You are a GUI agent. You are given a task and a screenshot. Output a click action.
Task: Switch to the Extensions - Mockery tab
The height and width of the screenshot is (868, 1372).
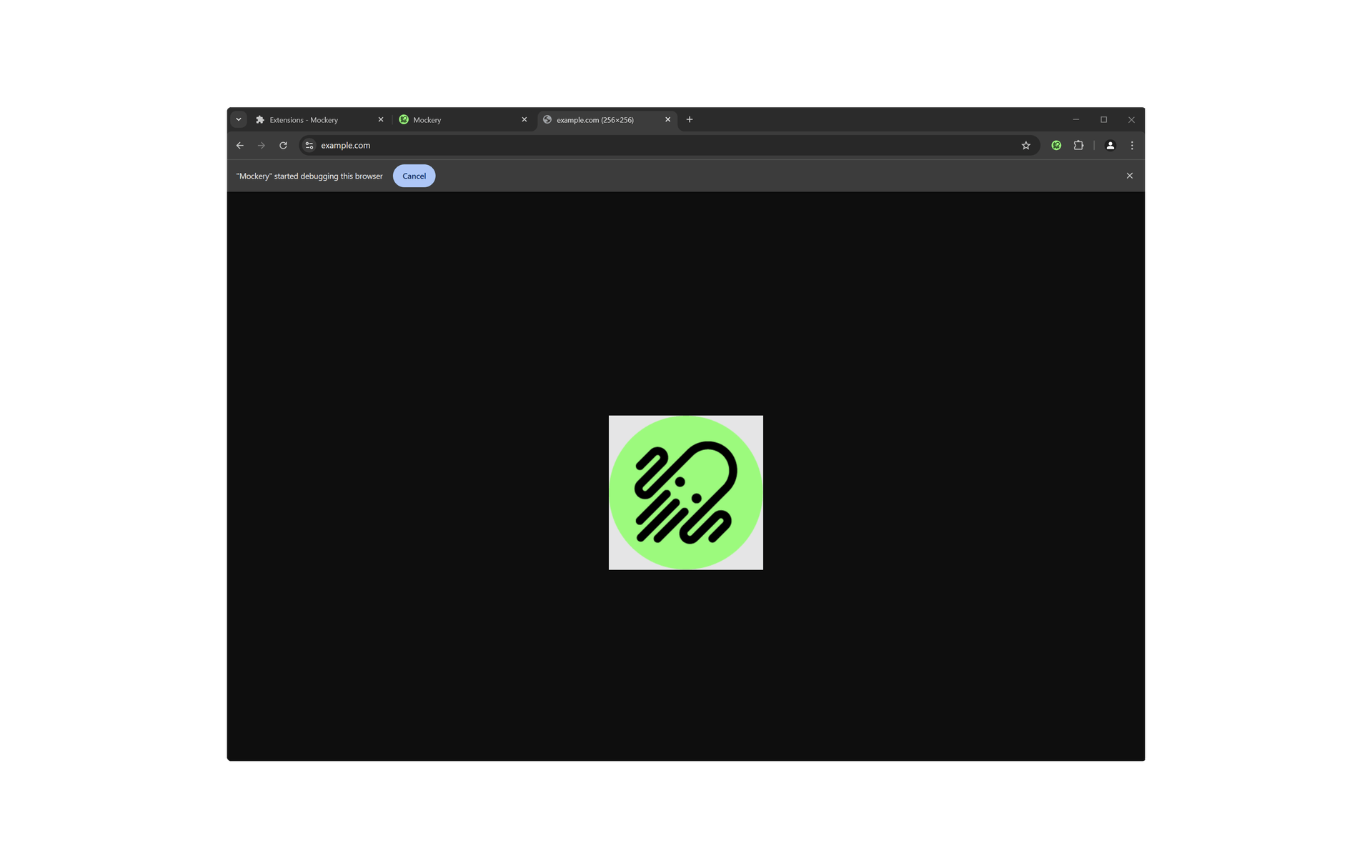pos(319,119)
